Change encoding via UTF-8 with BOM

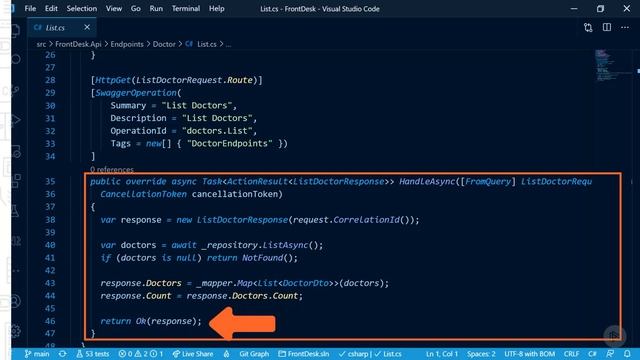(x=529, y=354)
